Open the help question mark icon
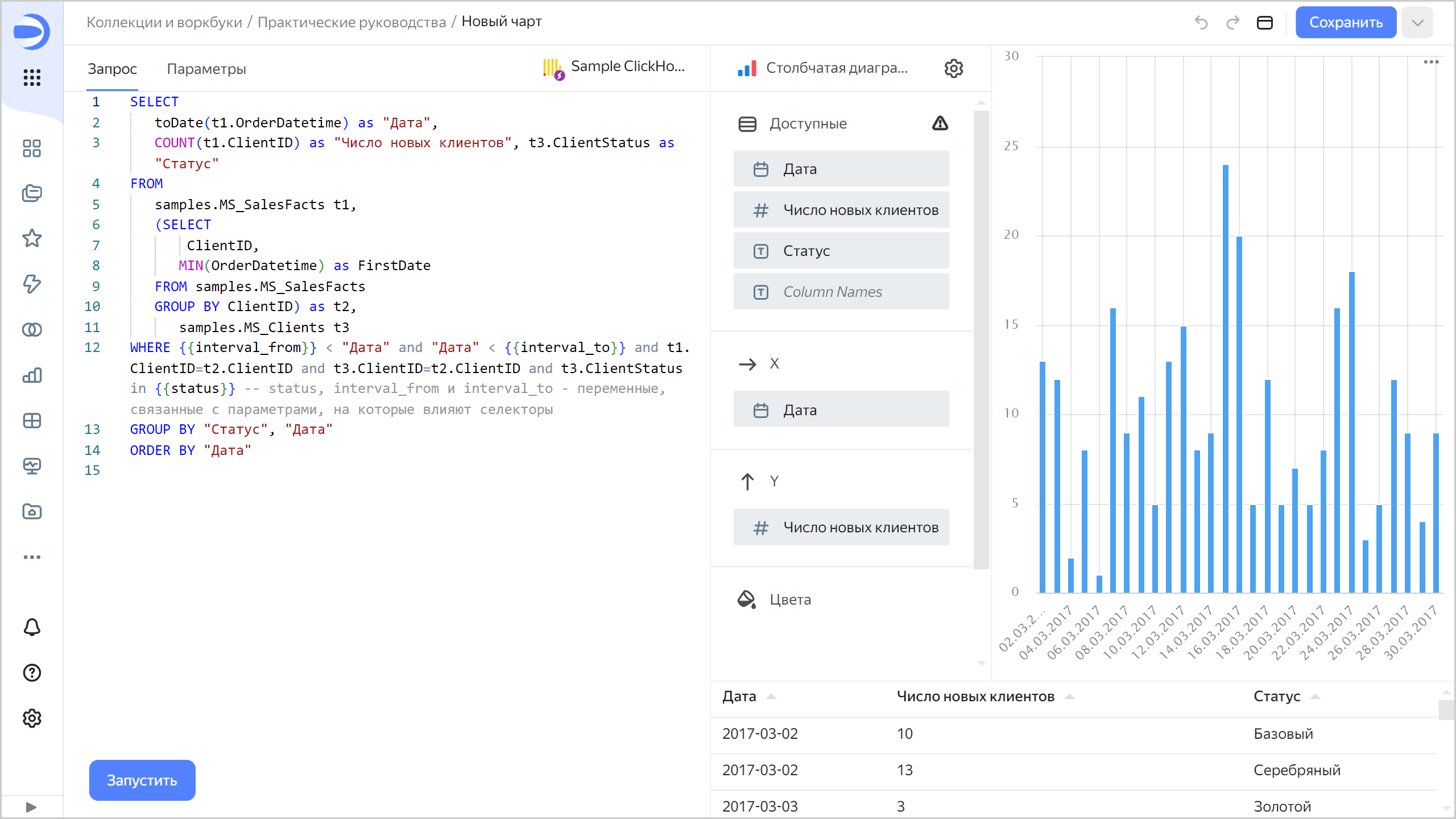The image size is (1456, 819). click(32, 673)
